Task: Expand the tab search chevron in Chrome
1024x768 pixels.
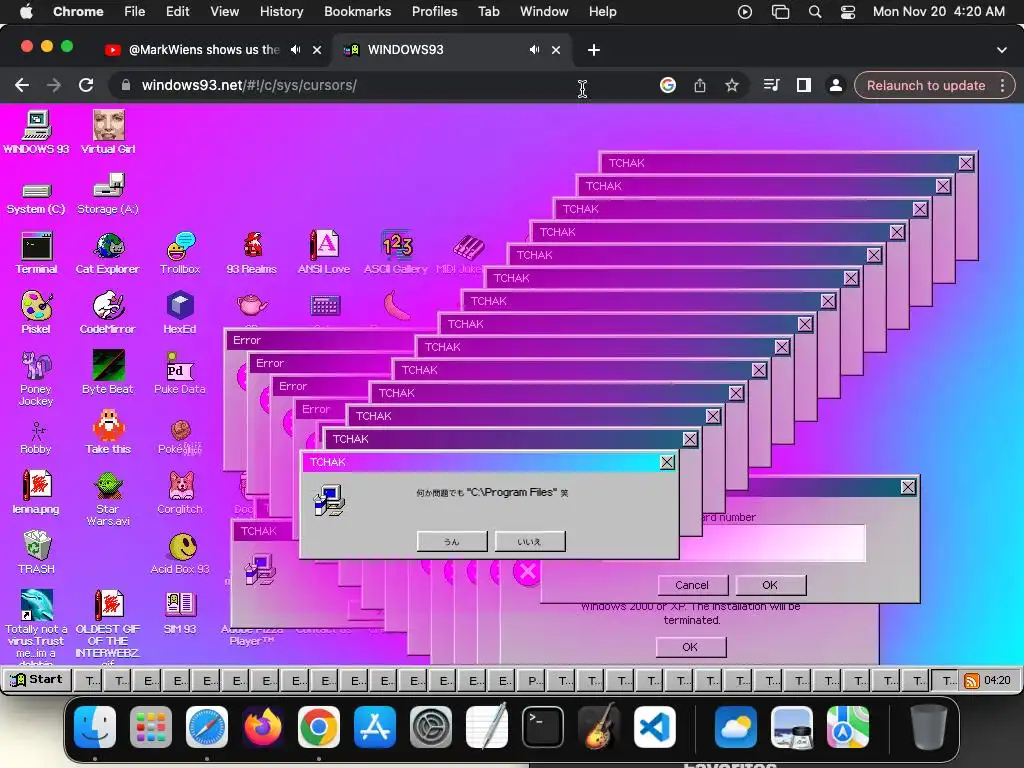Action: point(1002,50)
